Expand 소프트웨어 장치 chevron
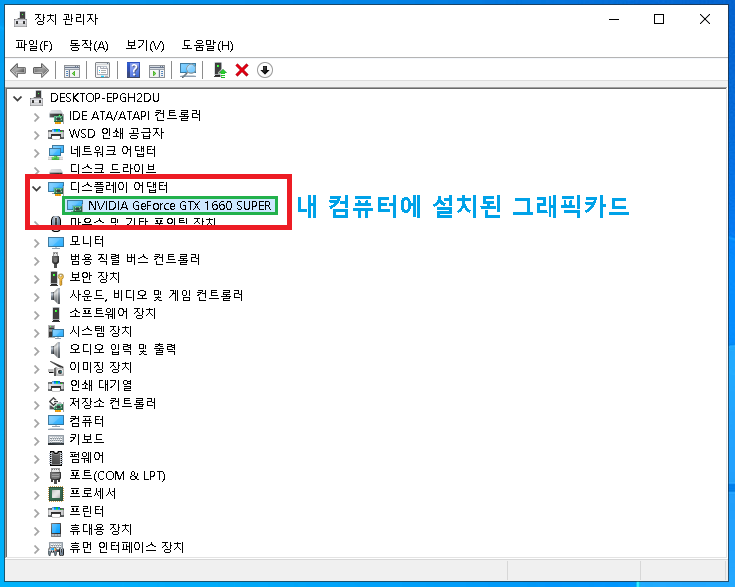Viewport: 735px width, 587px height. point(37,315)
